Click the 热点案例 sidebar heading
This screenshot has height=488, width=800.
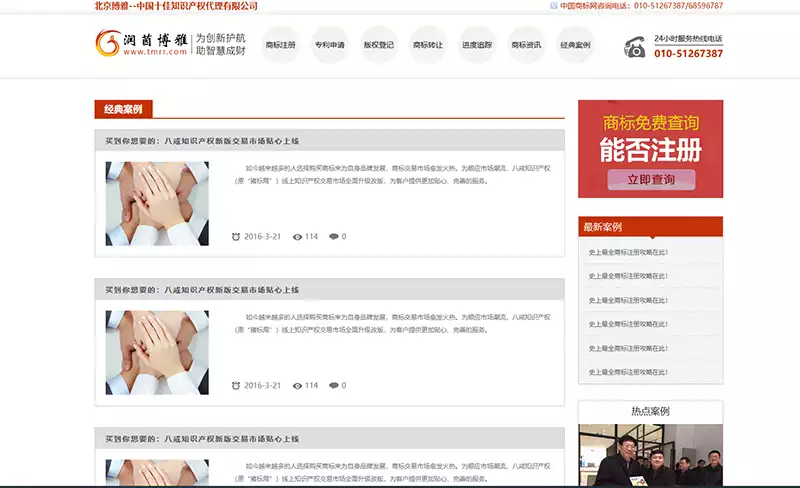tap(651, 411)
